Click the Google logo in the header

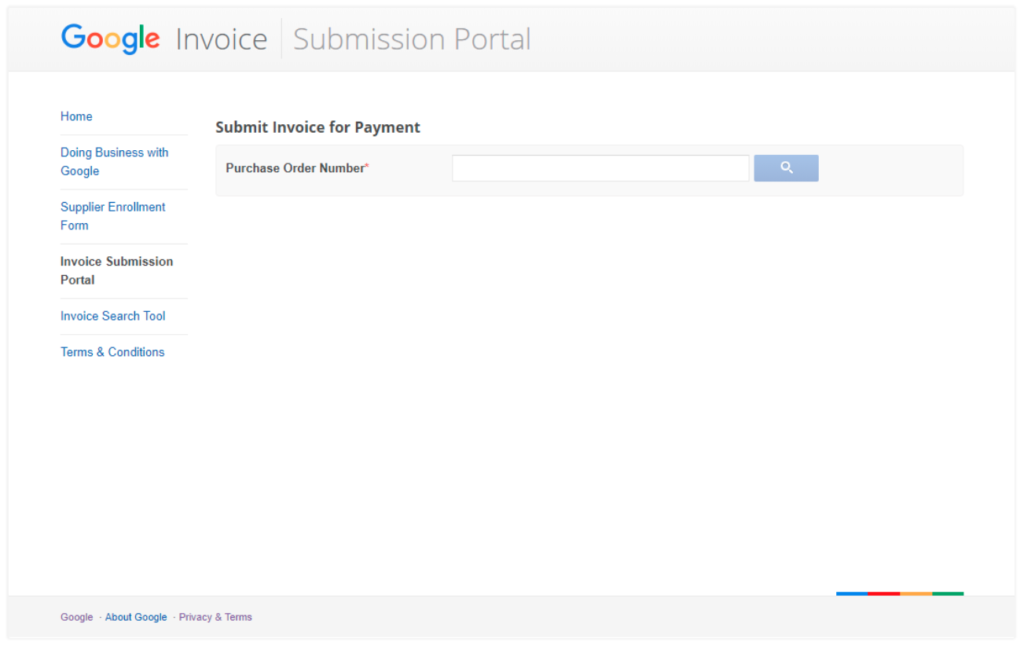[110, 39]
